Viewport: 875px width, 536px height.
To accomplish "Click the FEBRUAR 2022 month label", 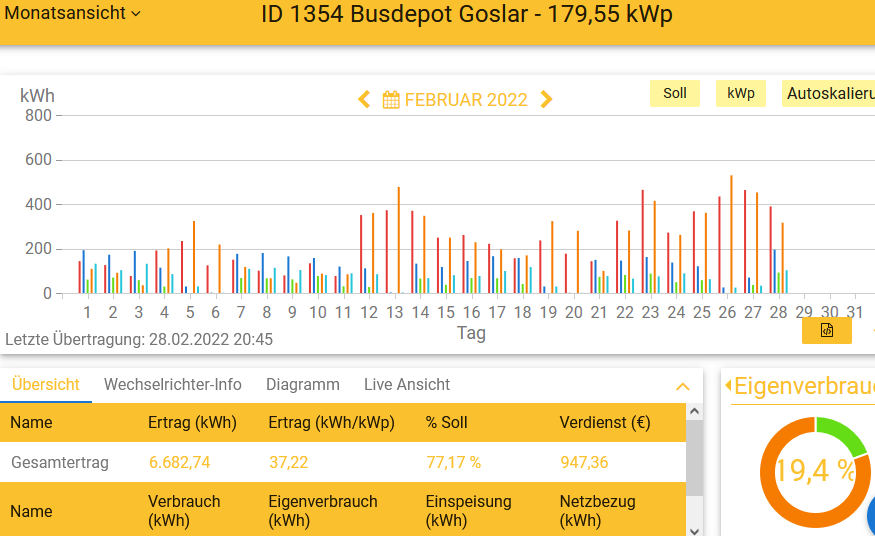I will tap(466, 100).
